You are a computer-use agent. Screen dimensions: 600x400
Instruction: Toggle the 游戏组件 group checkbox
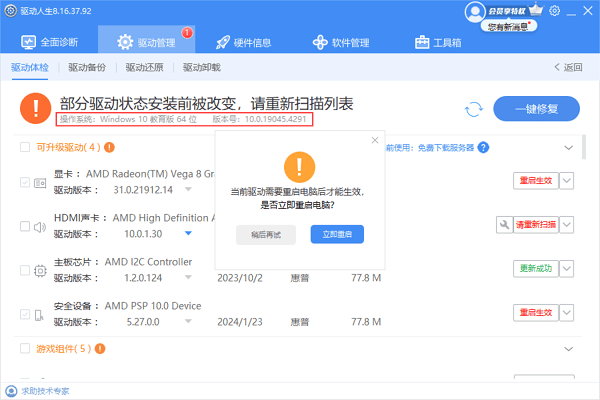26,349
